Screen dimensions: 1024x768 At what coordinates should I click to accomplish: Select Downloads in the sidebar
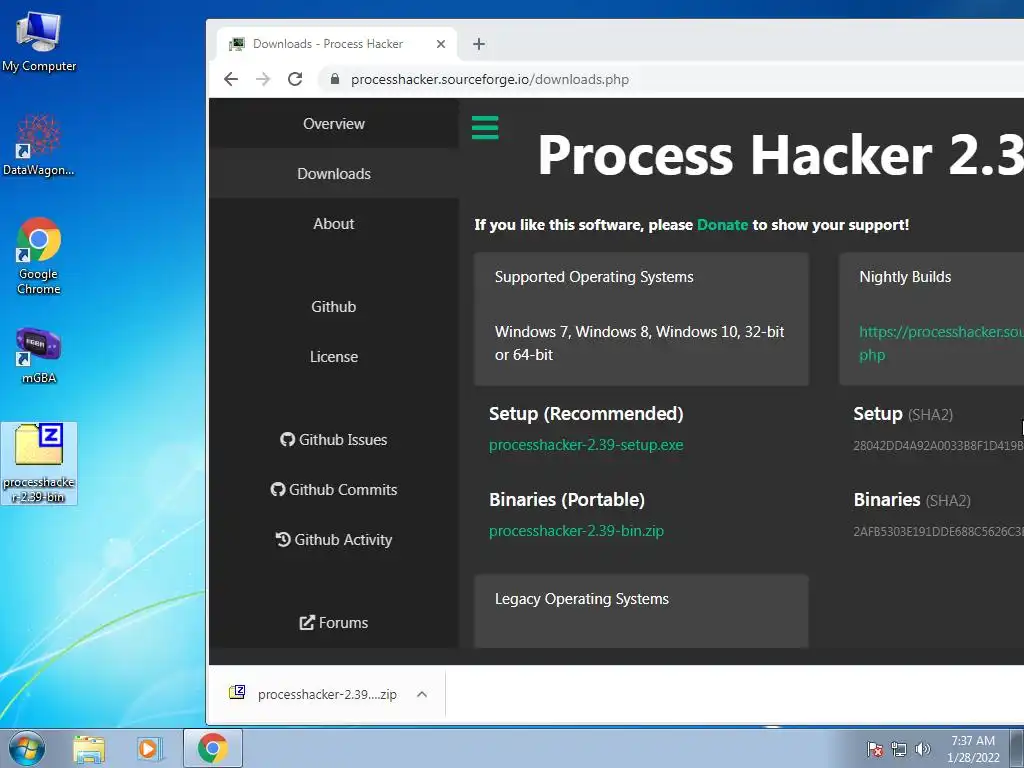(334, 174)
